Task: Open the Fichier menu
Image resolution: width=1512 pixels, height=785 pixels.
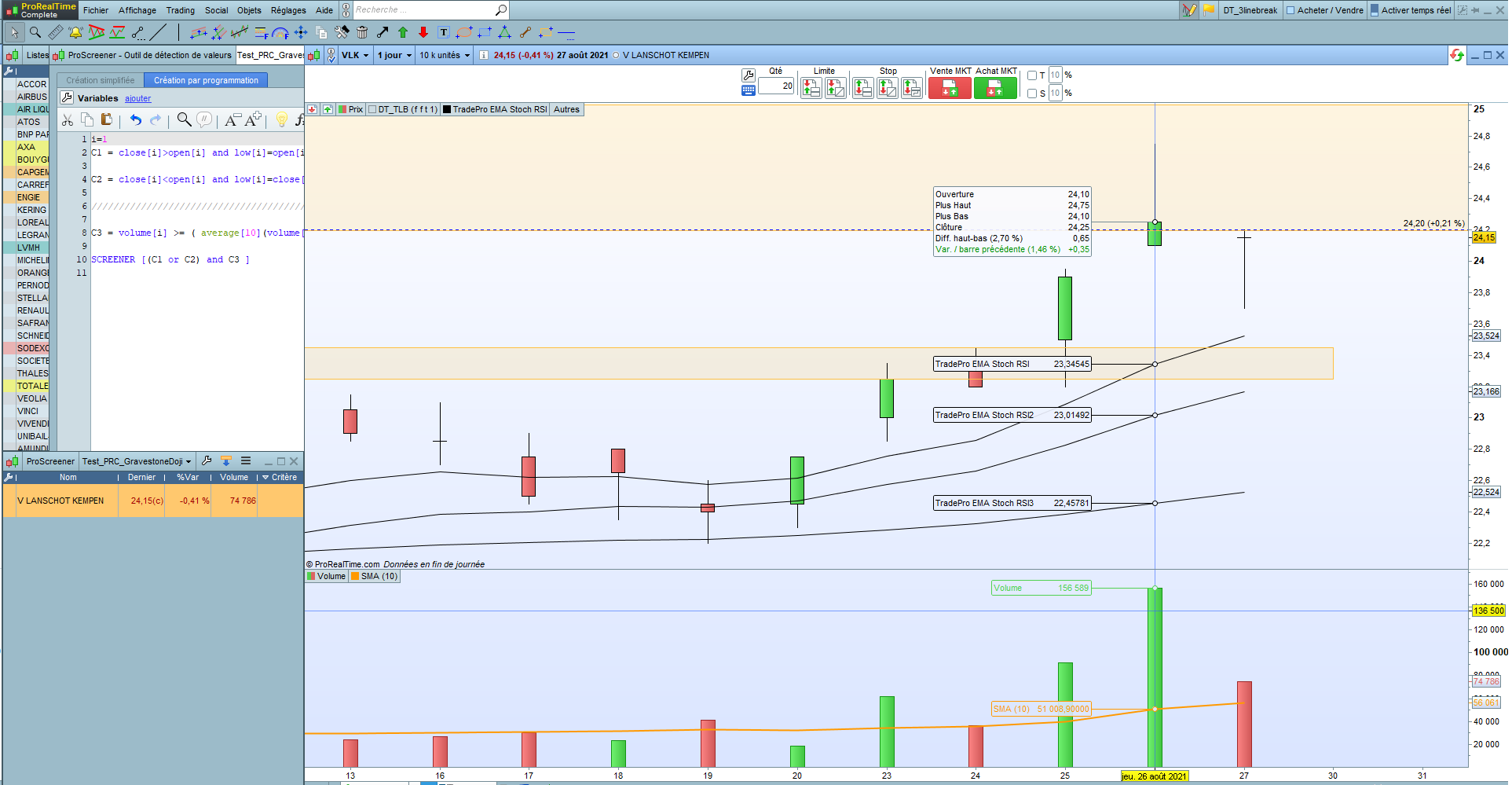Action: click(96, 10)
